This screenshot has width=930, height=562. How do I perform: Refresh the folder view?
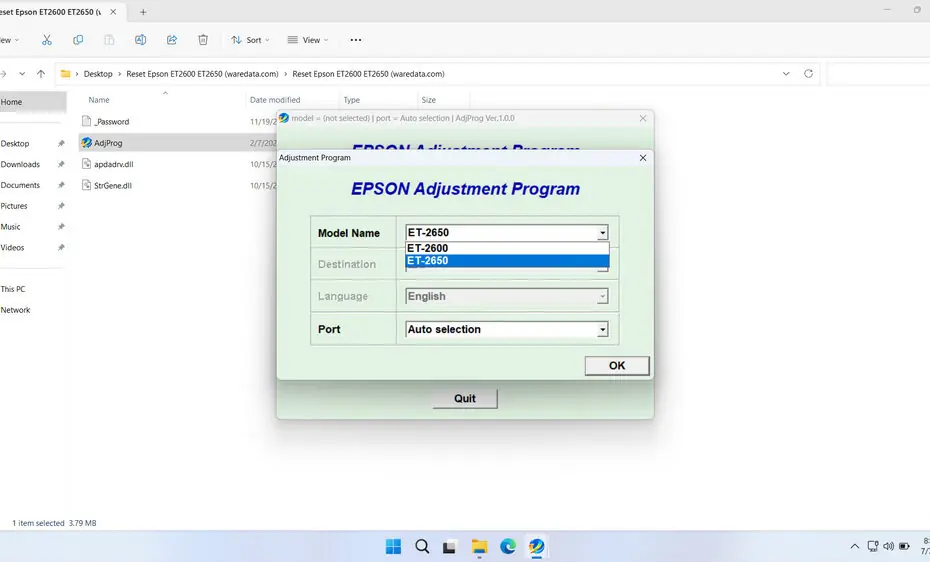point(808,74)
